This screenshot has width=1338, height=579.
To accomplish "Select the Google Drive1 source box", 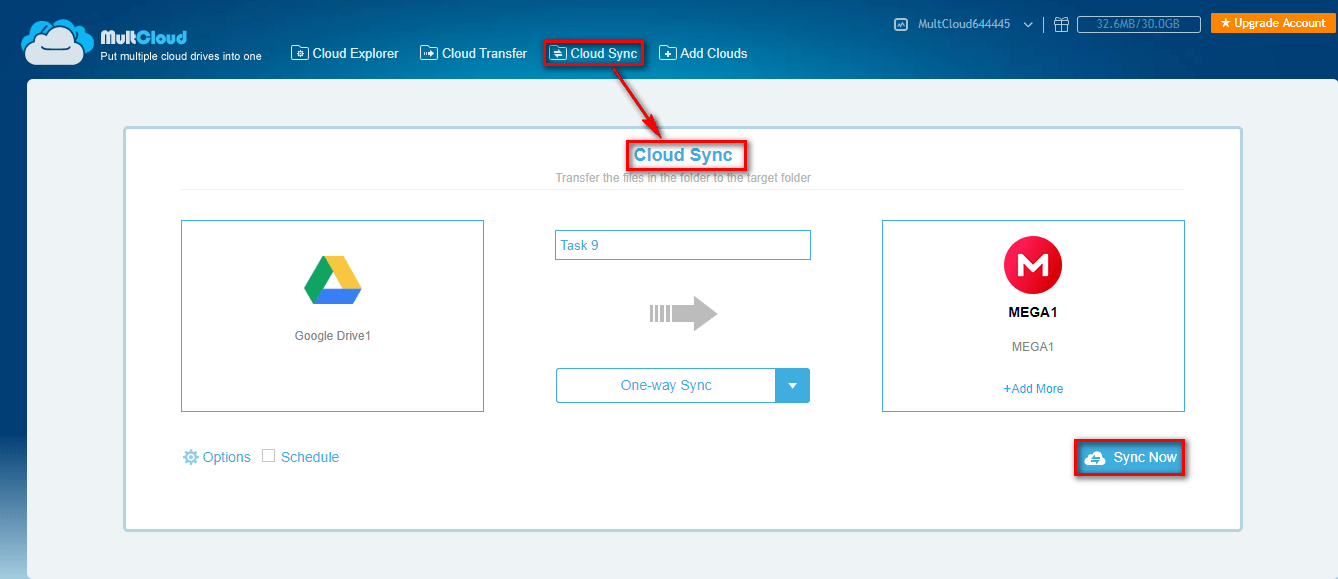I will coord(332,316).
